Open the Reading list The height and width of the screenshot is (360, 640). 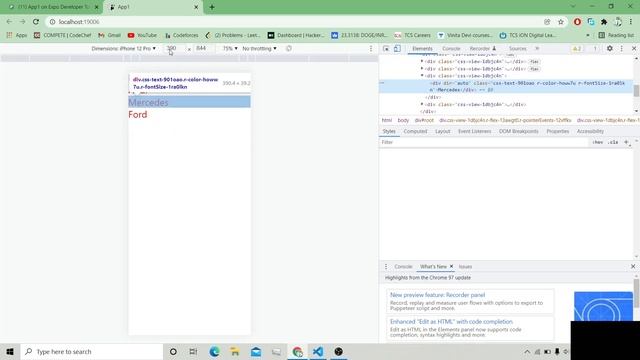[x=616, y=35]
